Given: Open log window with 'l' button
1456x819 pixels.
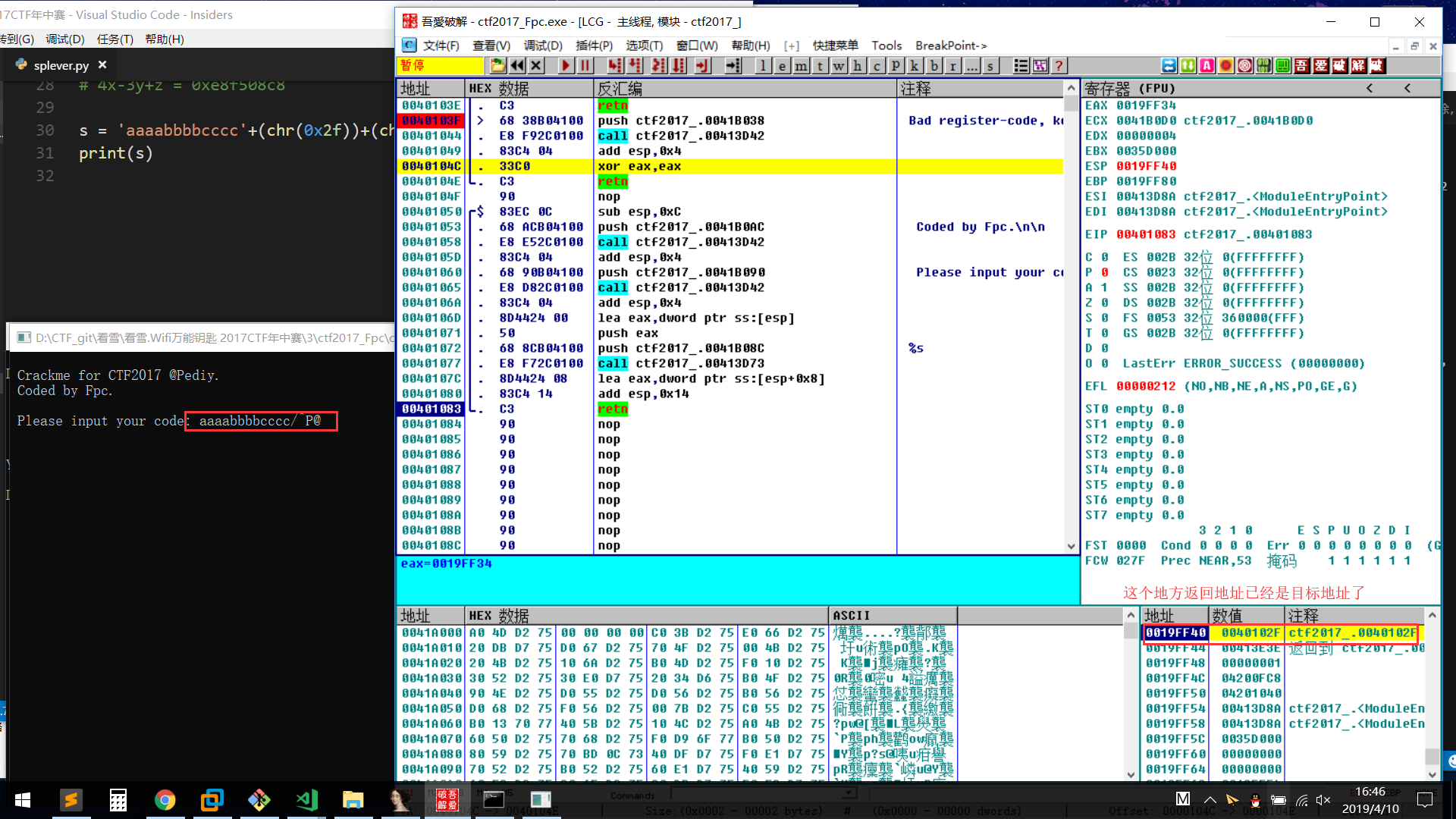Looking at the screenshot, I should tap(763, 66).
